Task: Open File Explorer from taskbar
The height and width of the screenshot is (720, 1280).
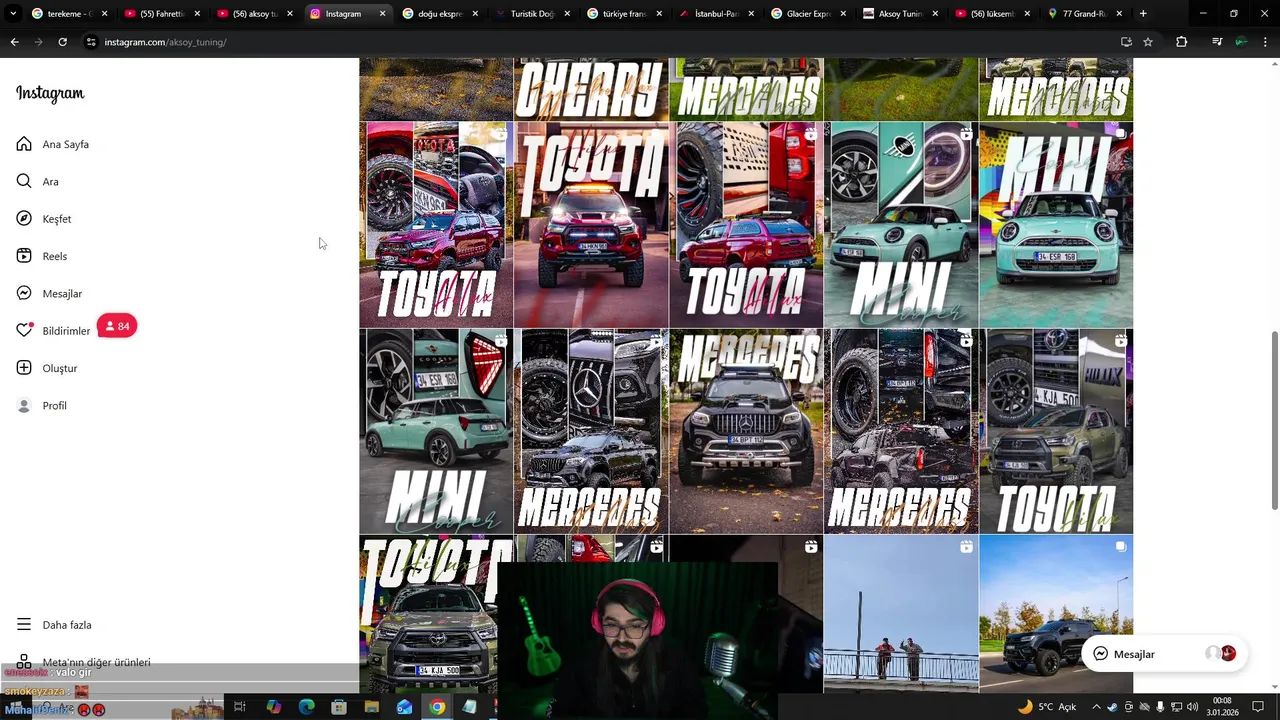Action: click(372, 707)
